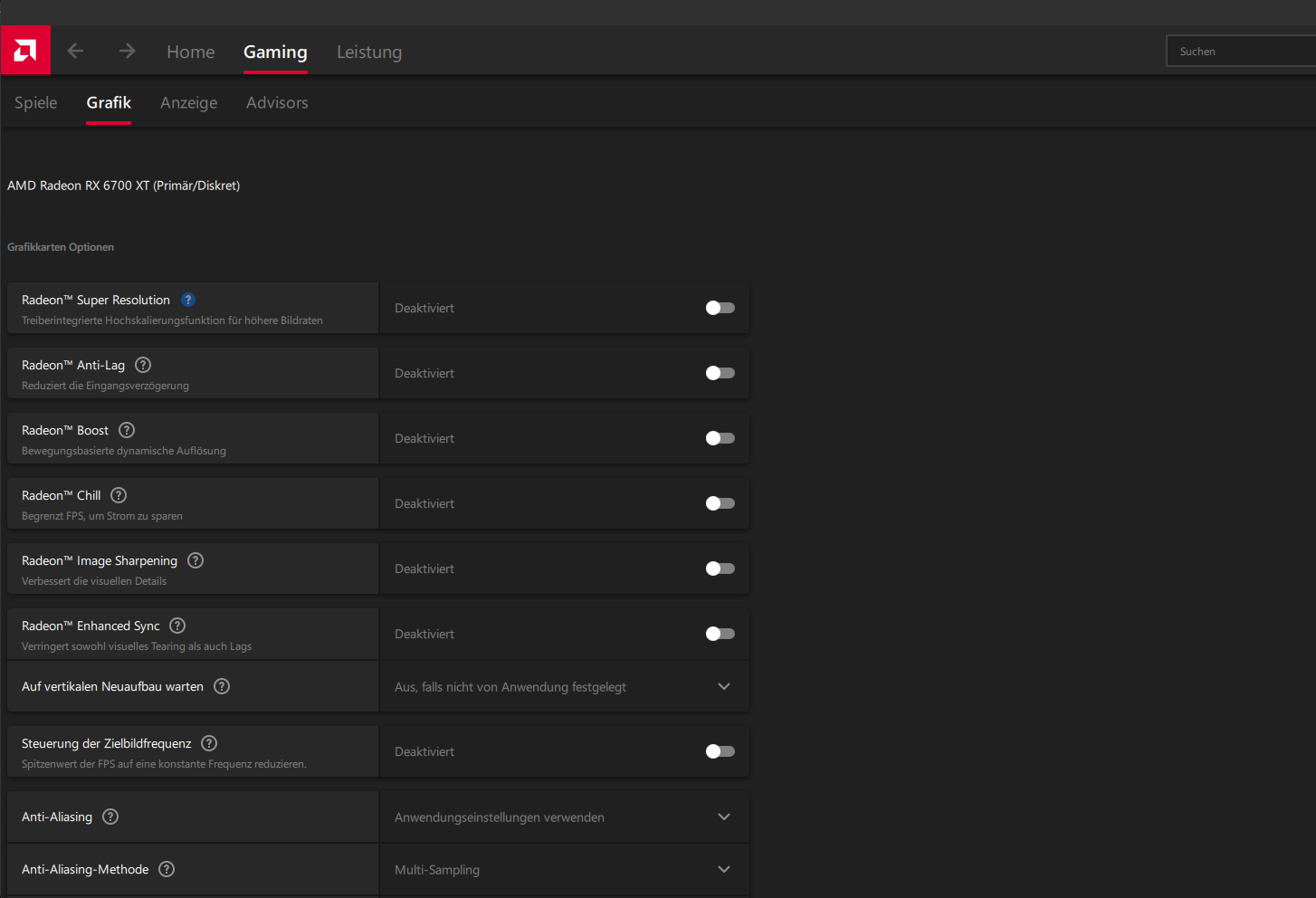Click 'Spitzenwert der FPS' description text
Screen dimensions: 1316x898
[164, 764]
